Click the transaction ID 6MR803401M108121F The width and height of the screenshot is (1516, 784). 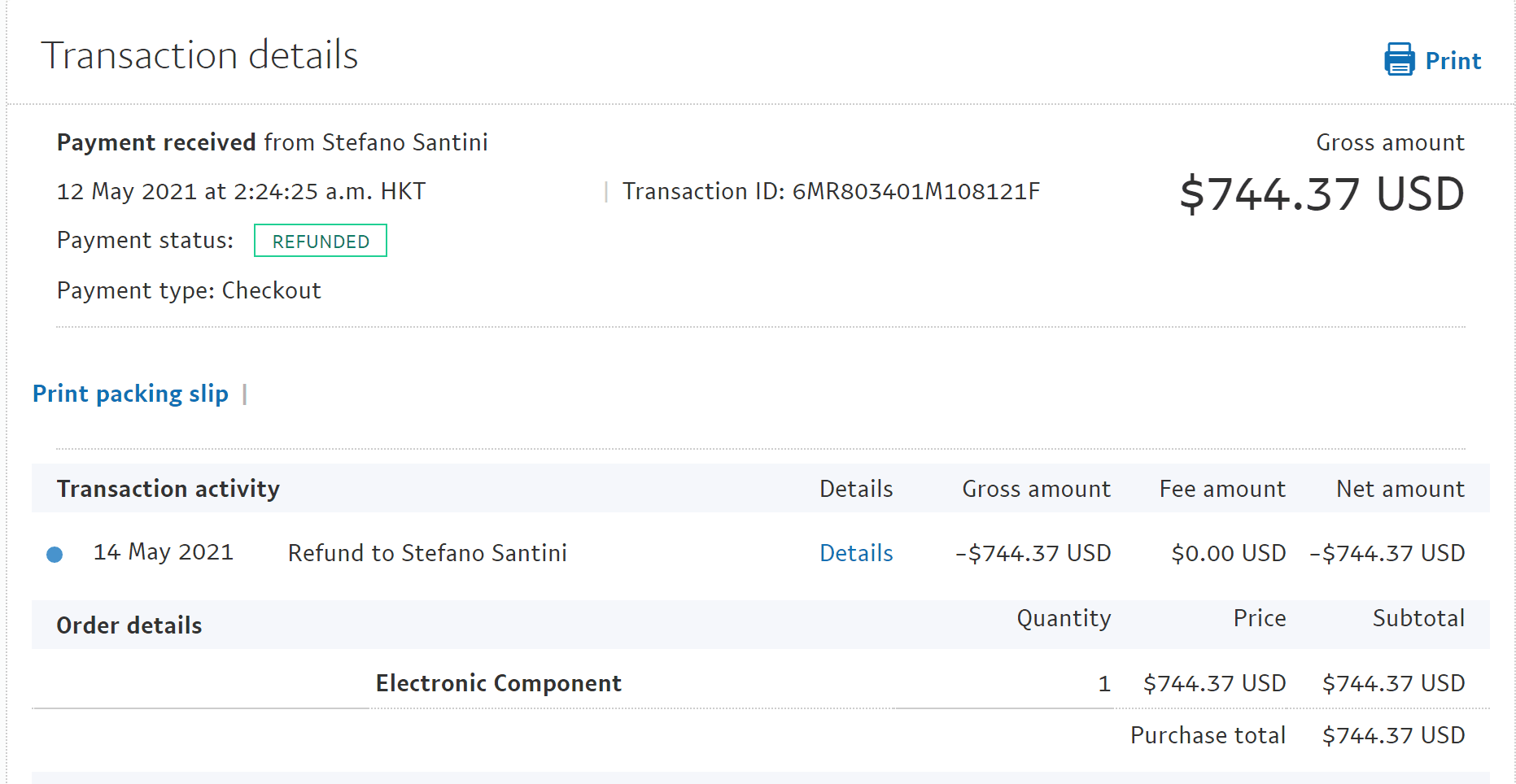915,191
